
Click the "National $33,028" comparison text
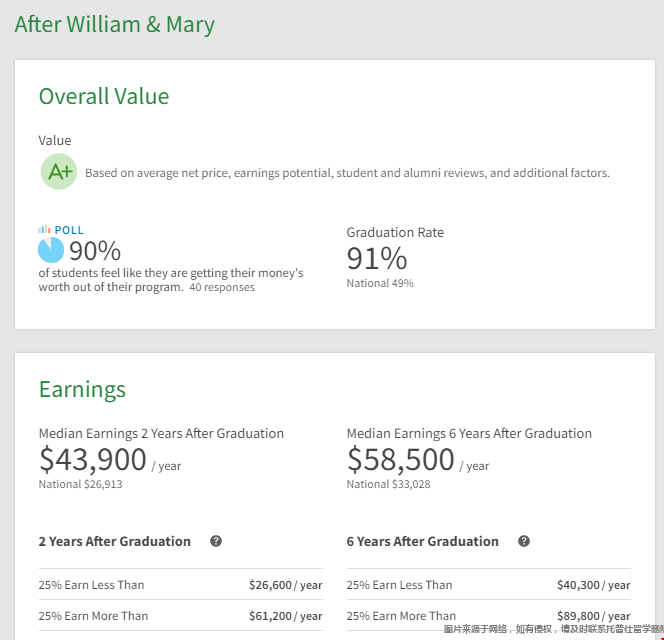coord(388,484)
